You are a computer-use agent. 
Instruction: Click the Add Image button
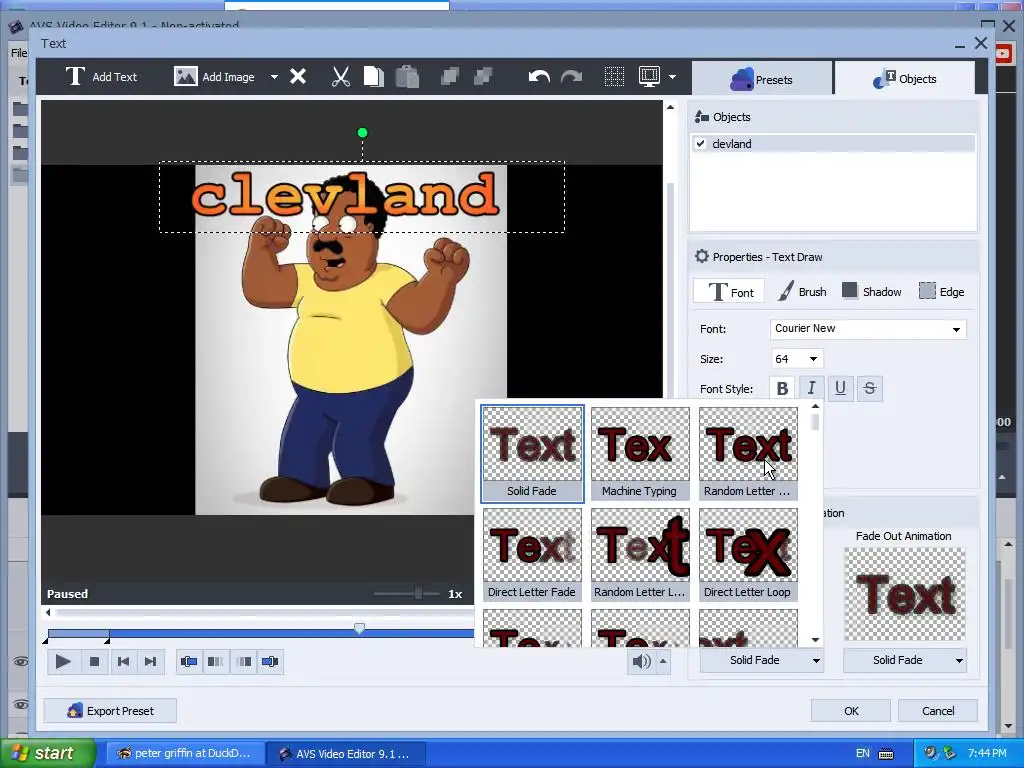click(x=214, y=77)
